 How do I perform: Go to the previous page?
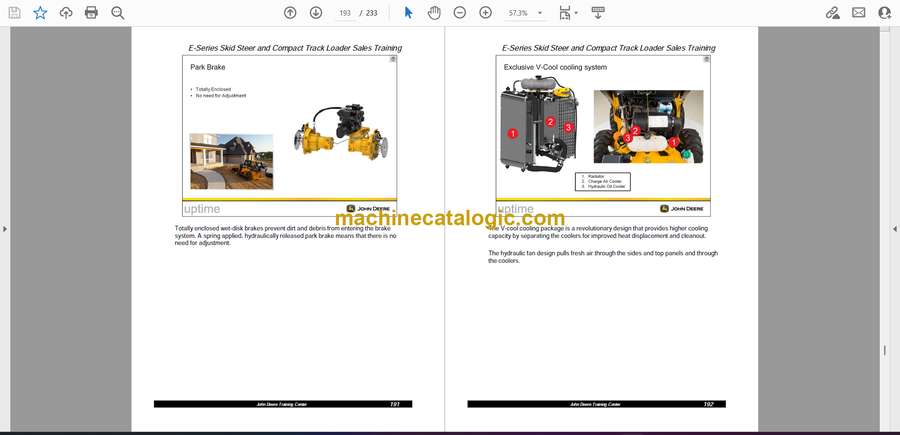click(x=290, y=13)
